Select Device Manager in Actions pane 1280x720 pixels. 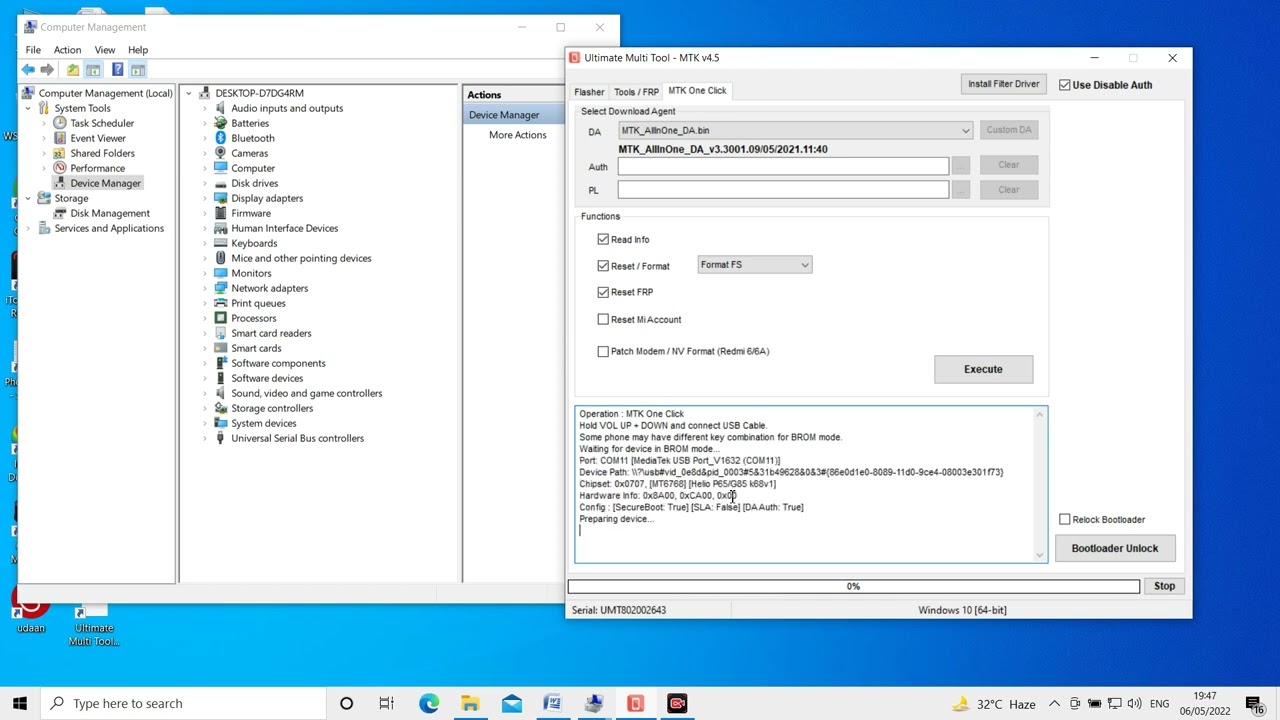point(515,115)
